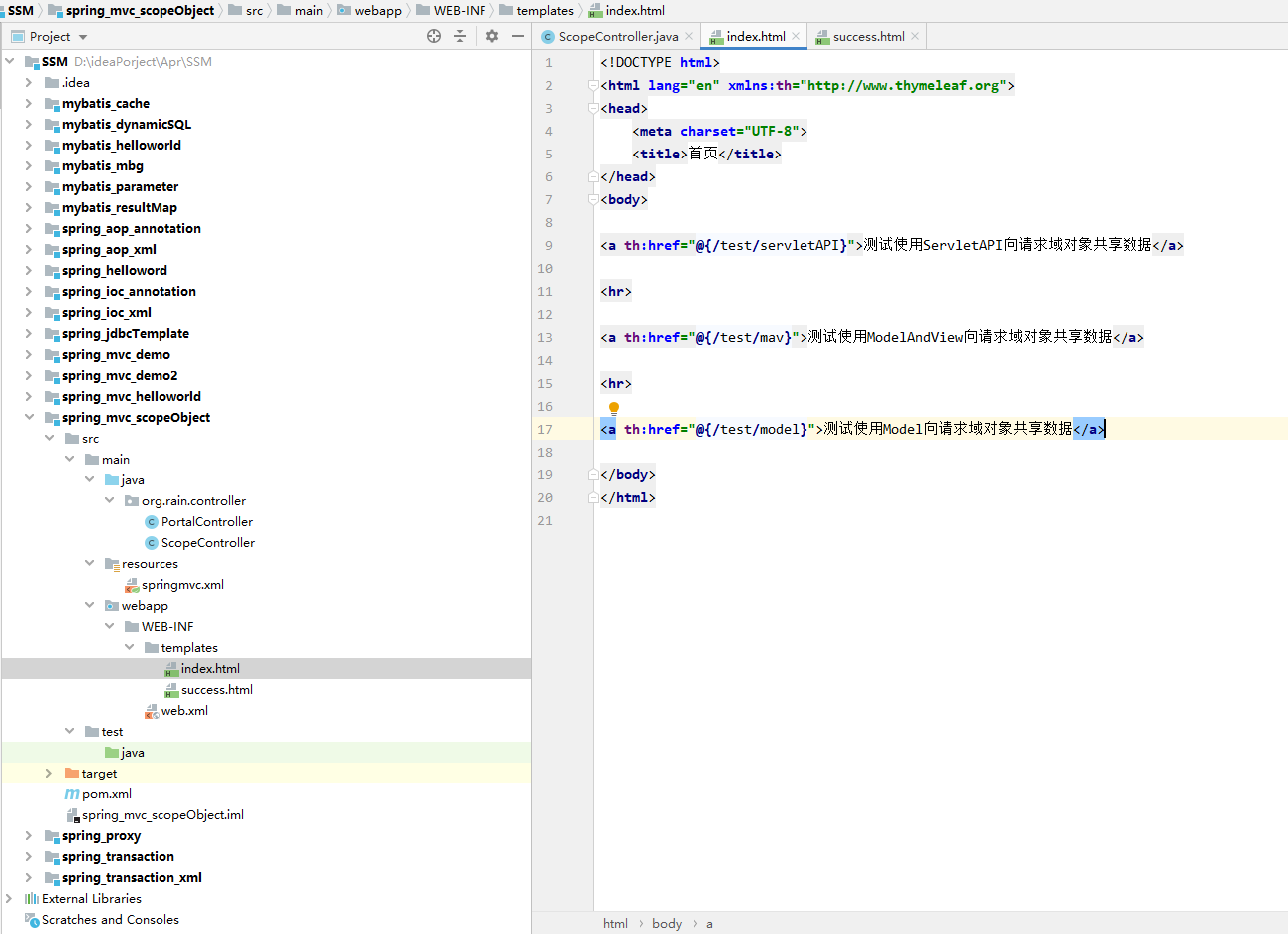Click SSM root in breadcrumb bar

coord(21,10)
